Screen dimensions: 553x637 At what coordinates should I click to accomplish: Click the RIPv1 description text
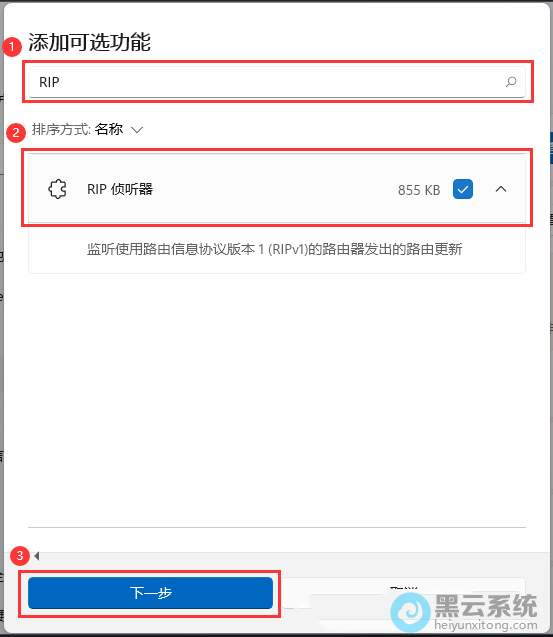tap(275, 249)
